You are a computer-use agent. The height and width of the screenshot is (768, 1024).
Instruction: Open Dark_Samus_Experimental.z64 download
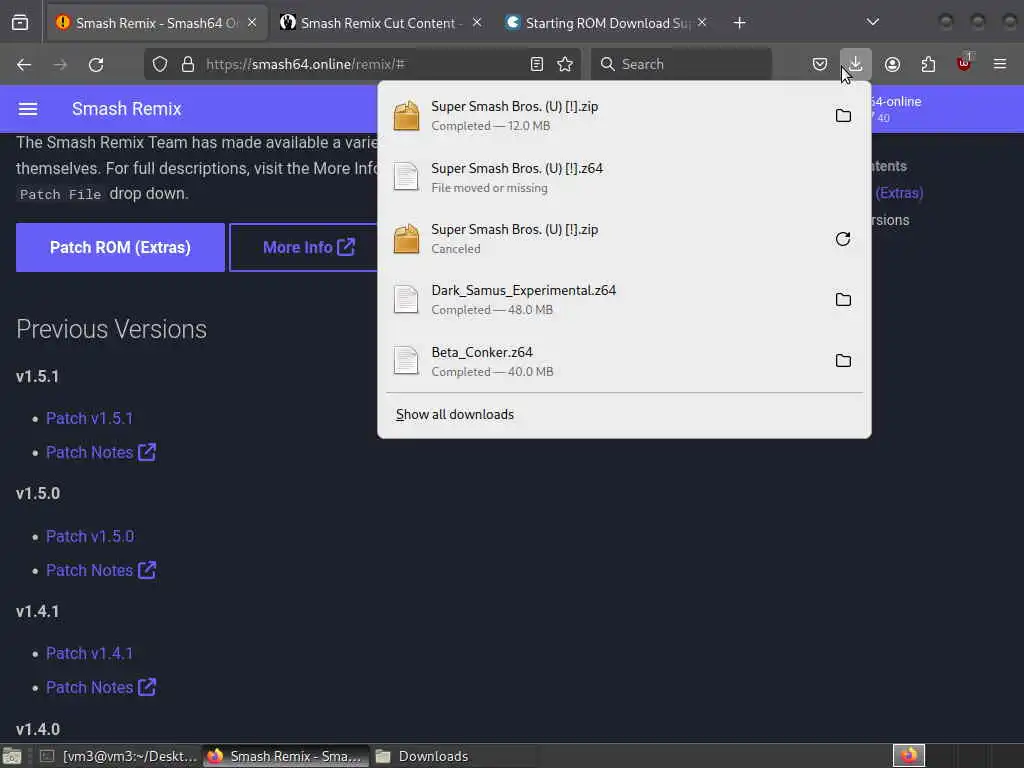click(x=604, y=300)
